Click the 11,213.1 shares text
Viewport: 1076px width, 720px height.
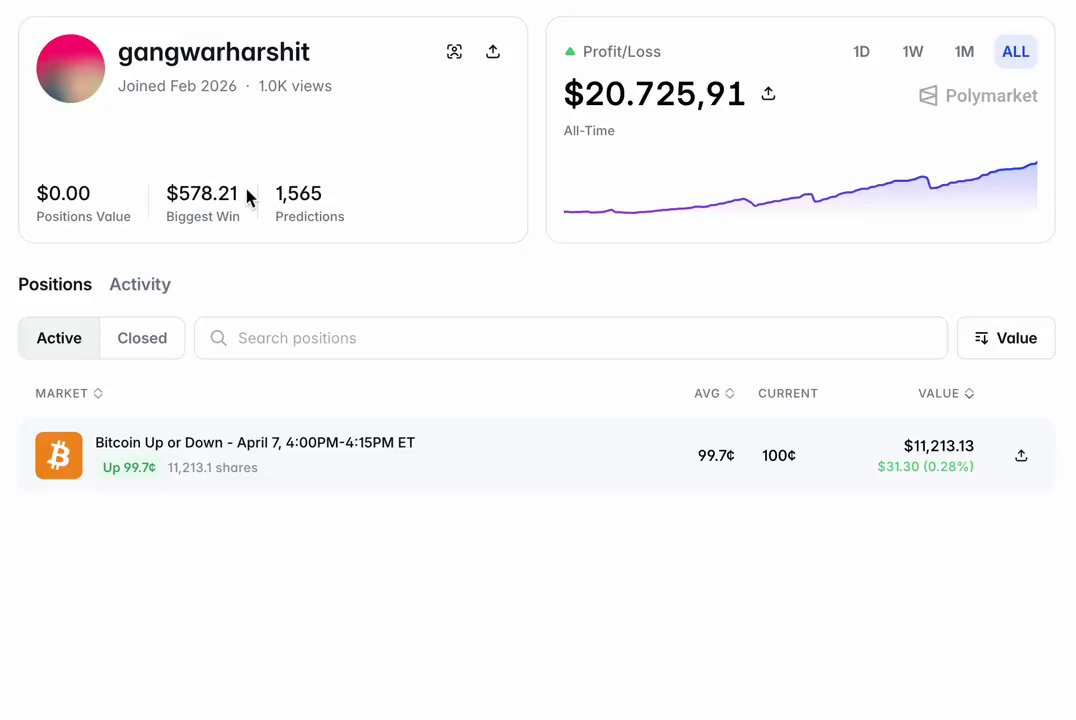[x=213, y=467]
